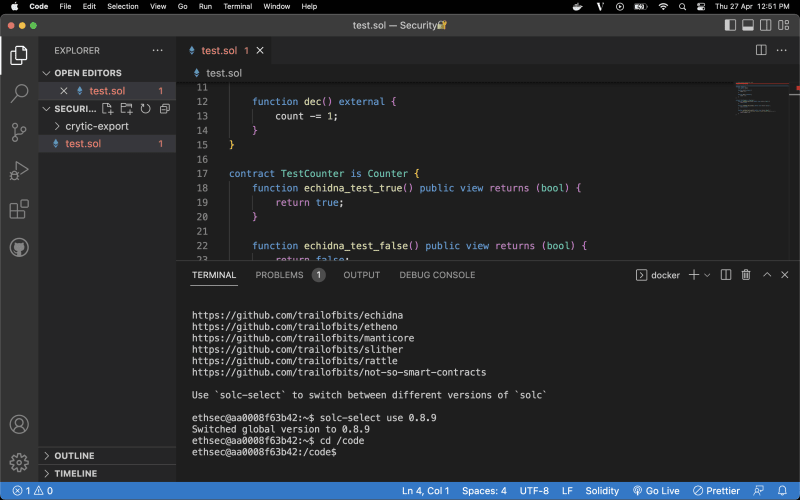Viewport: 800px width, 500px height.
Task: Kill the terminal with trash icon
Action: click(746, 275)
